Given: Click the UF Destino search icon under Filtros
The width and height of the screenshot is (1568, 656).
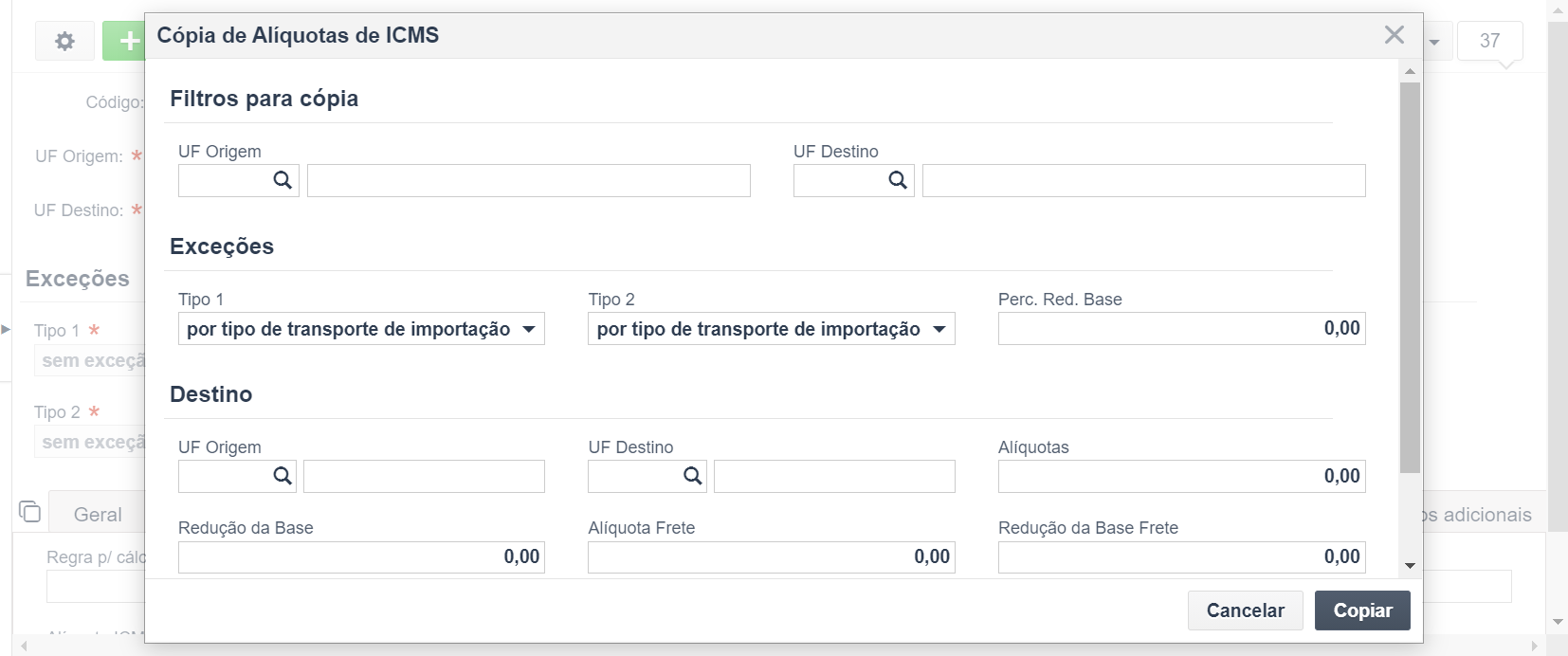Looking at the screenshot, I should tap(898, 180).
